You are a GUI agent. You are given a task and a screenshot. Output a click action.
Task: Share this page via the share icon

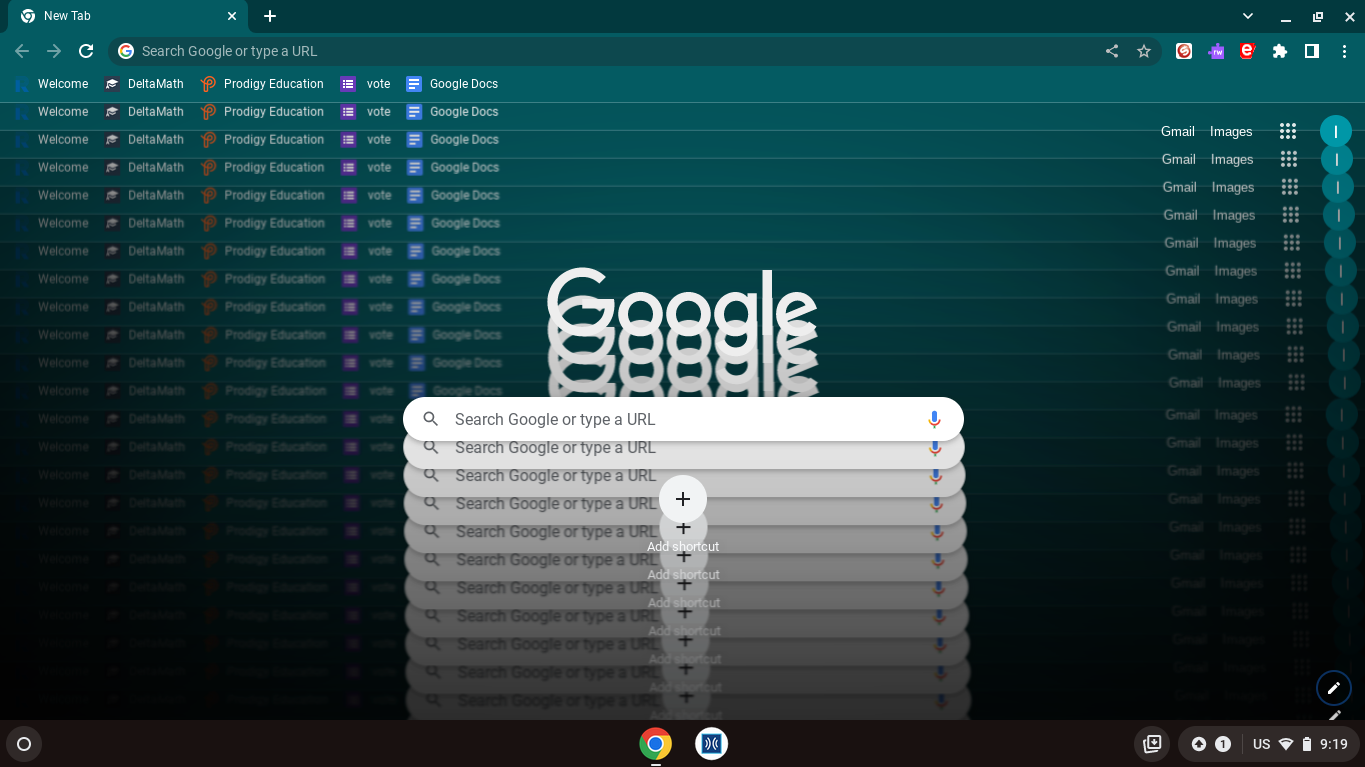[x=1112, y=51]
